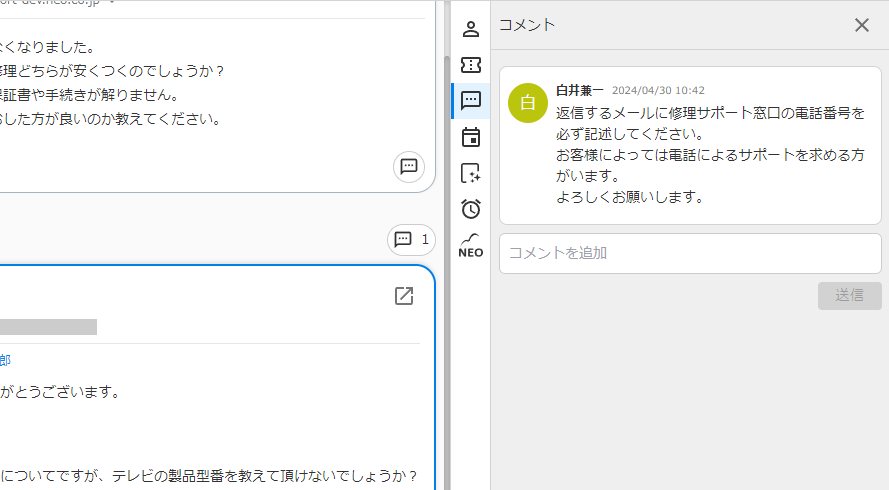This screenshot has height=490, width=889.
Task: Click comment bubble button on upper message
Action: (409, 167)
